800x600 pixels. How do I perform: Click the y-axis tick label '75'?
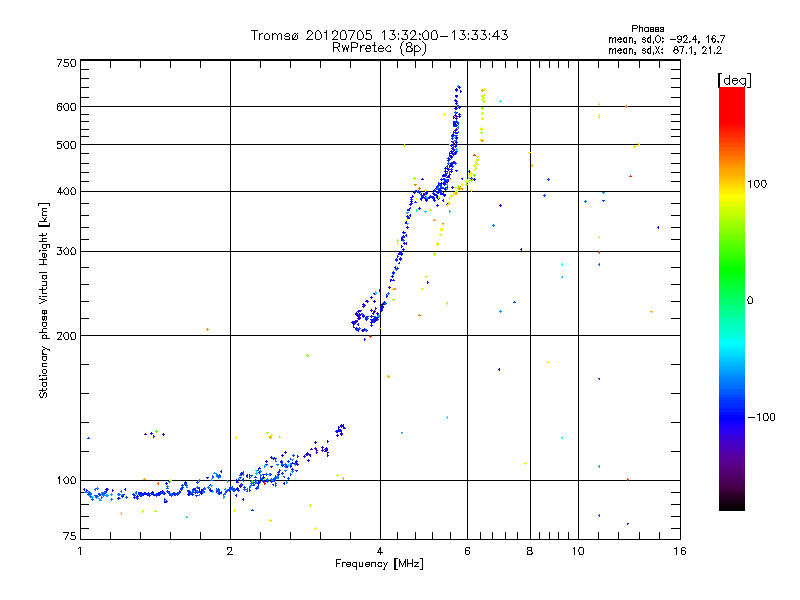pyautogui.click(x=70, y=536)
